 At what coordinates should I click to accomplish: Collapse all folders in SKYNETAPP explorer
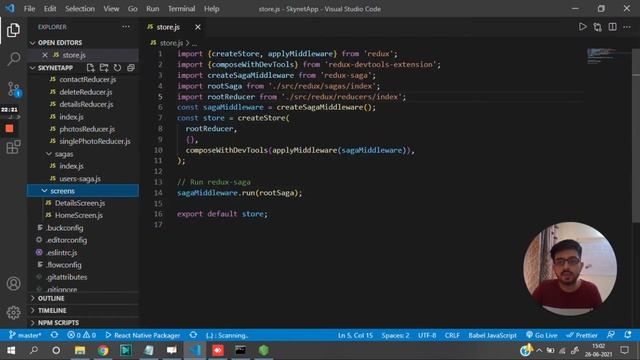131,68
